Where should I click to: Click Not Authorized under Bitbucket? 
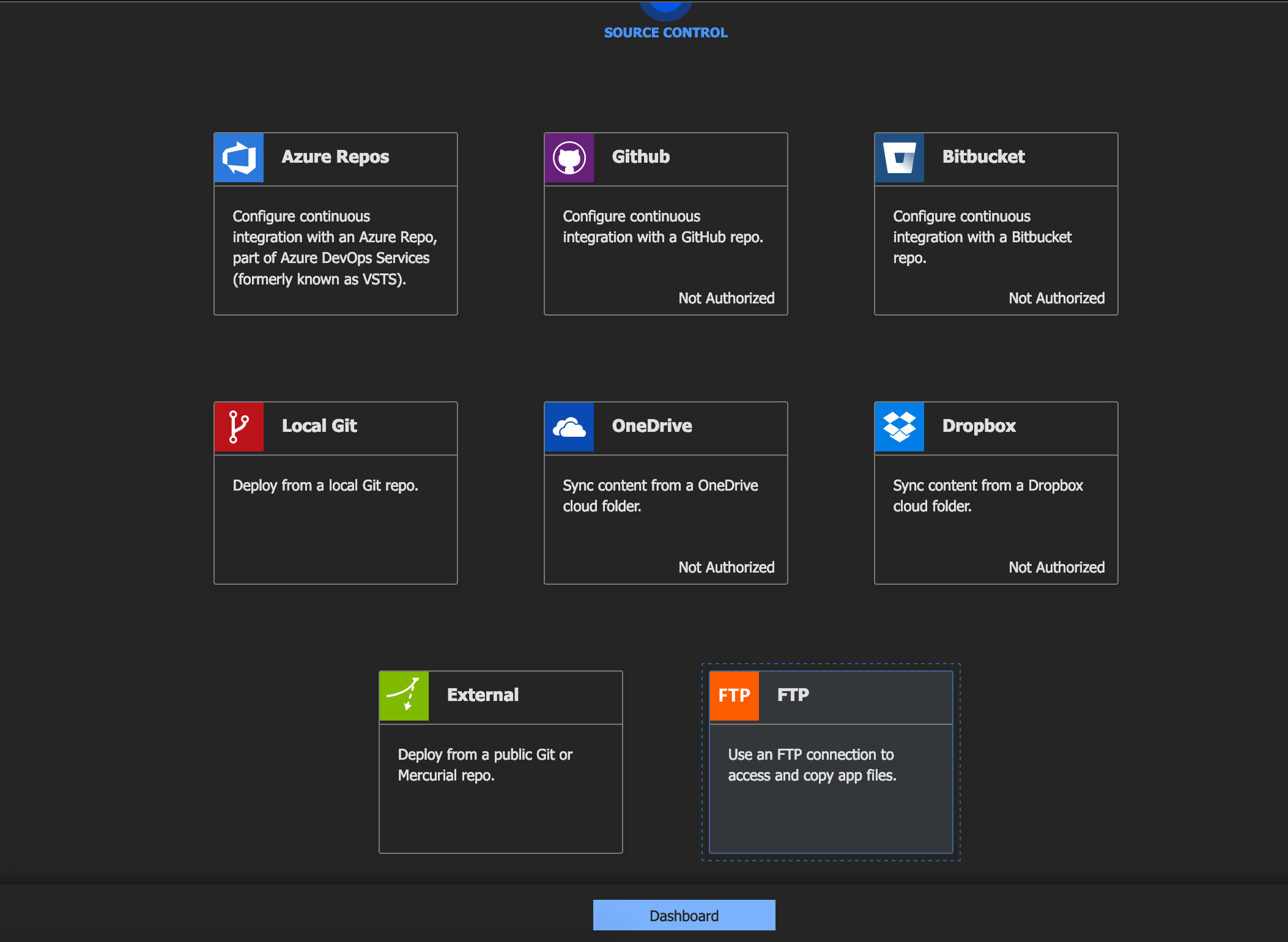[1057, 298]
